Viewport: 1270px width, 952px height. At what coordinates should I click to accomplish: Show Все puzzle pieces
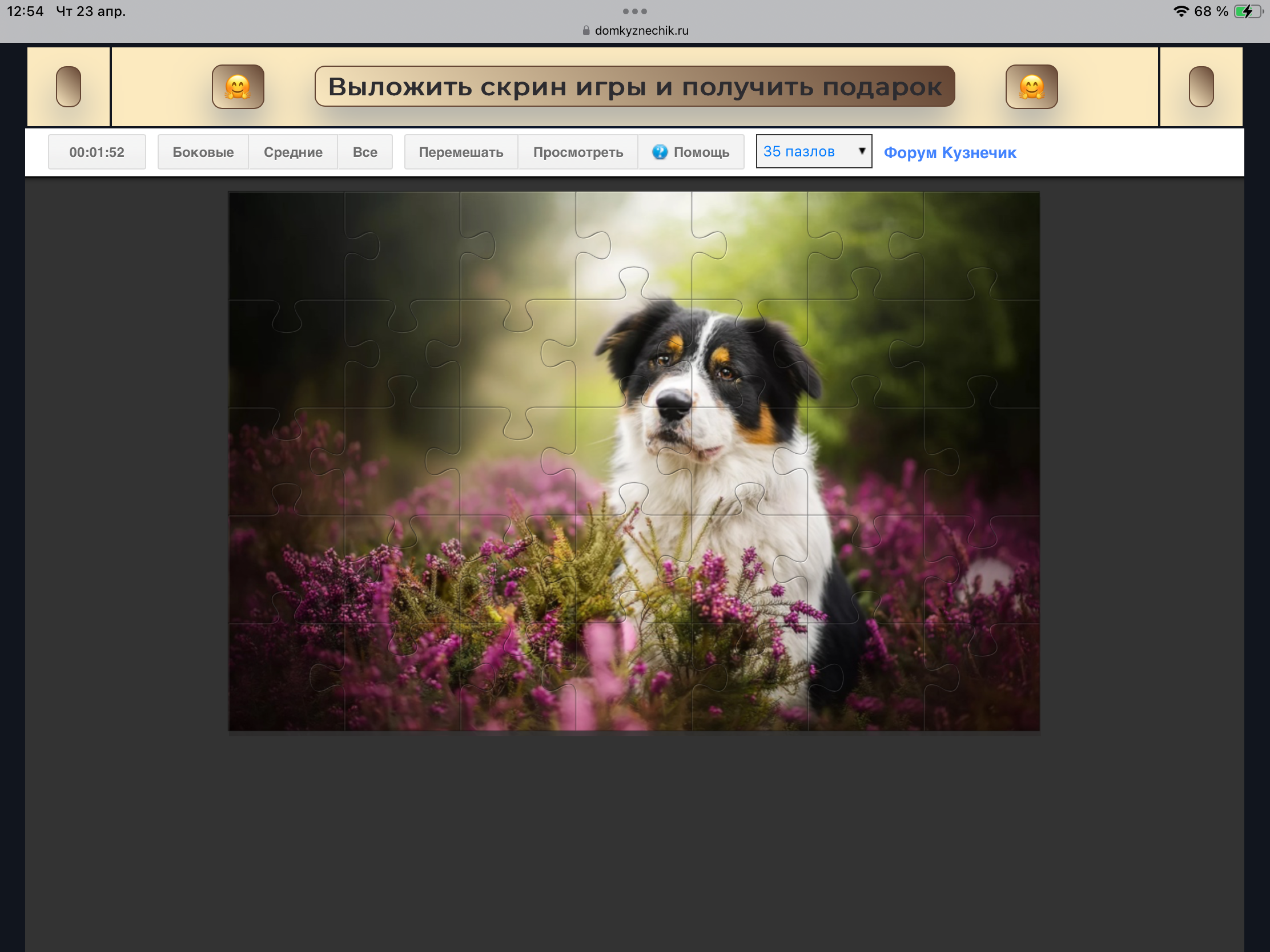pyautogui.click(x=364, y=152)
